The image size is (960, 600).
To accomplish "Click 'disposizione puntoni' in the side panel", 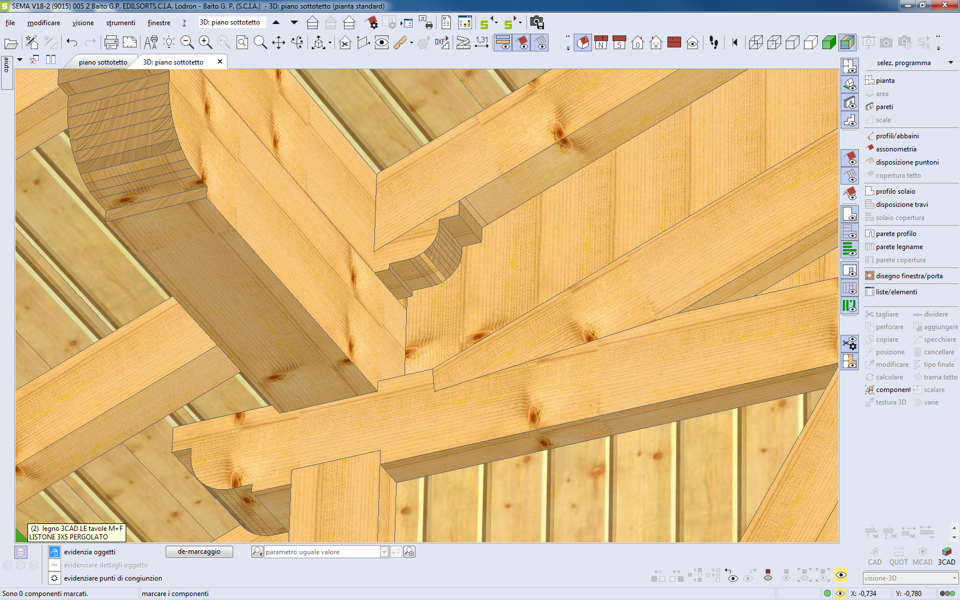I will (907, 162).
